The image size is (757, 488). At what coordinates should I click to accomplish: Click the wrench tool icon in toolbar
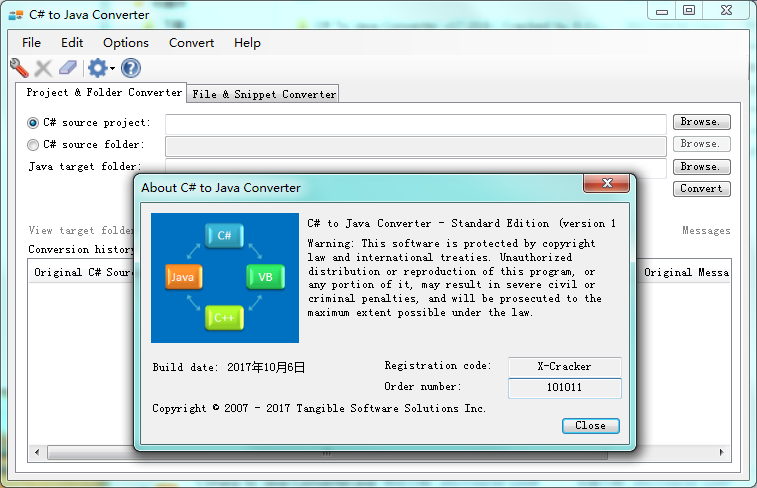pos(19,68)
